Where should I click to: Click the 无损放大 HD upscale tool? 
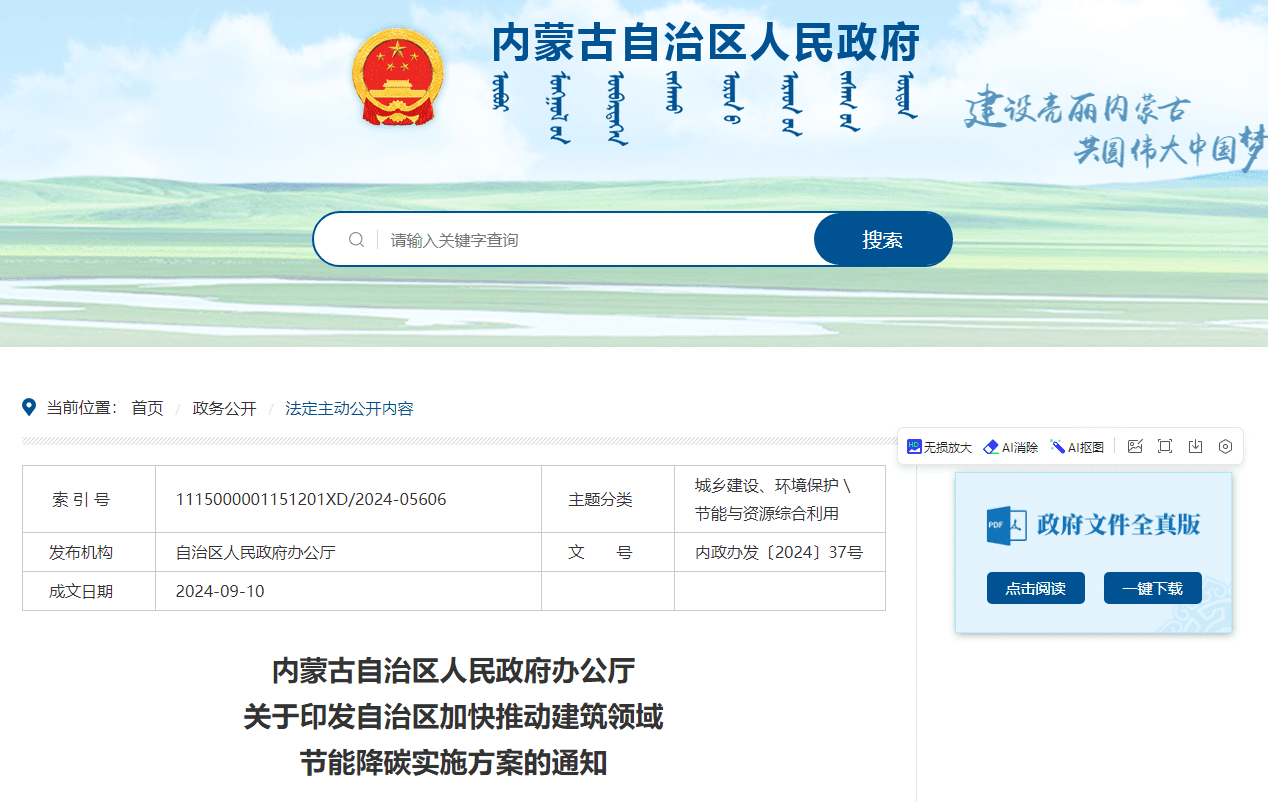coord(939,447)
